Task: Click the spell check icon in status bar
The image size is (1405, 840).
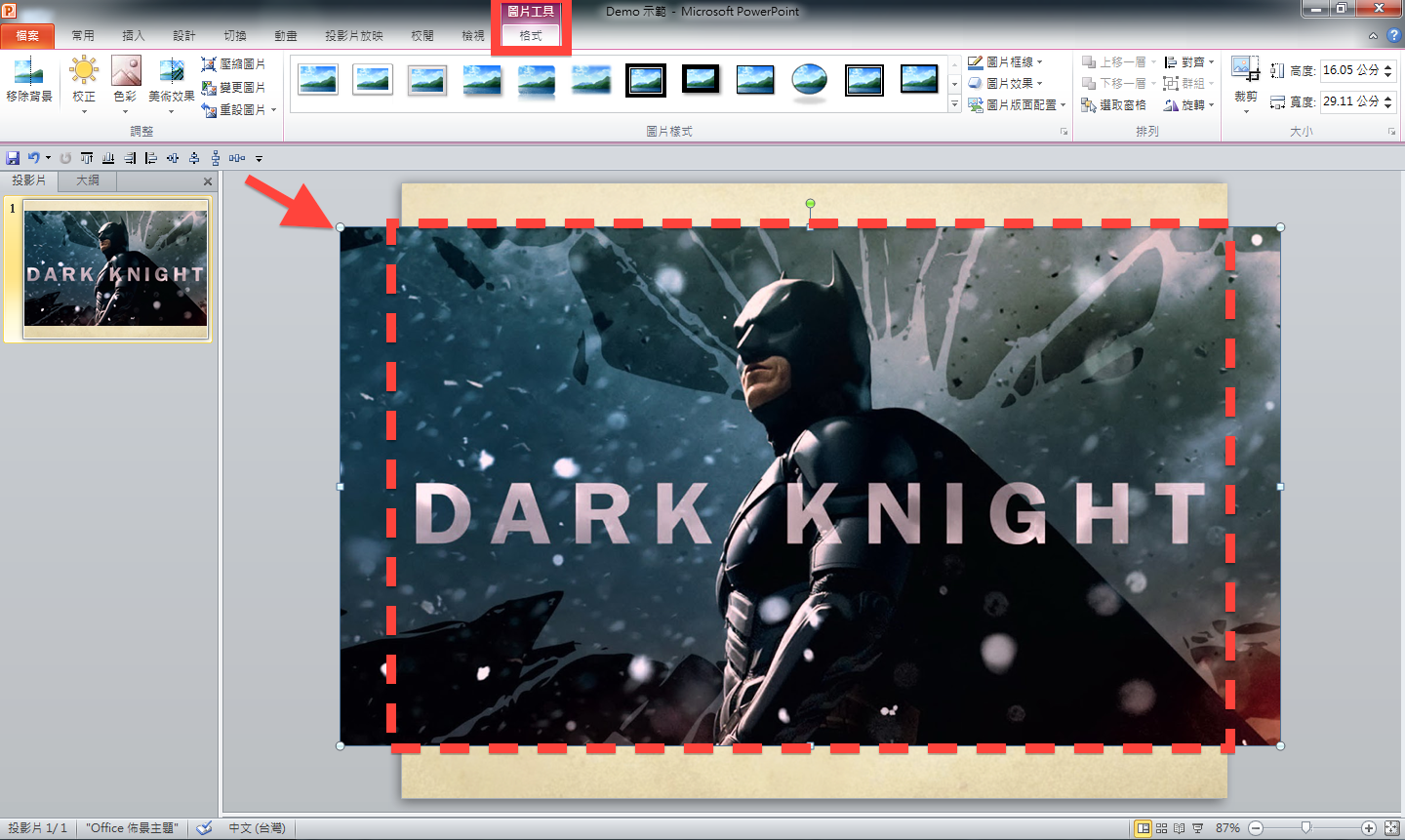Action: (204, 828)
